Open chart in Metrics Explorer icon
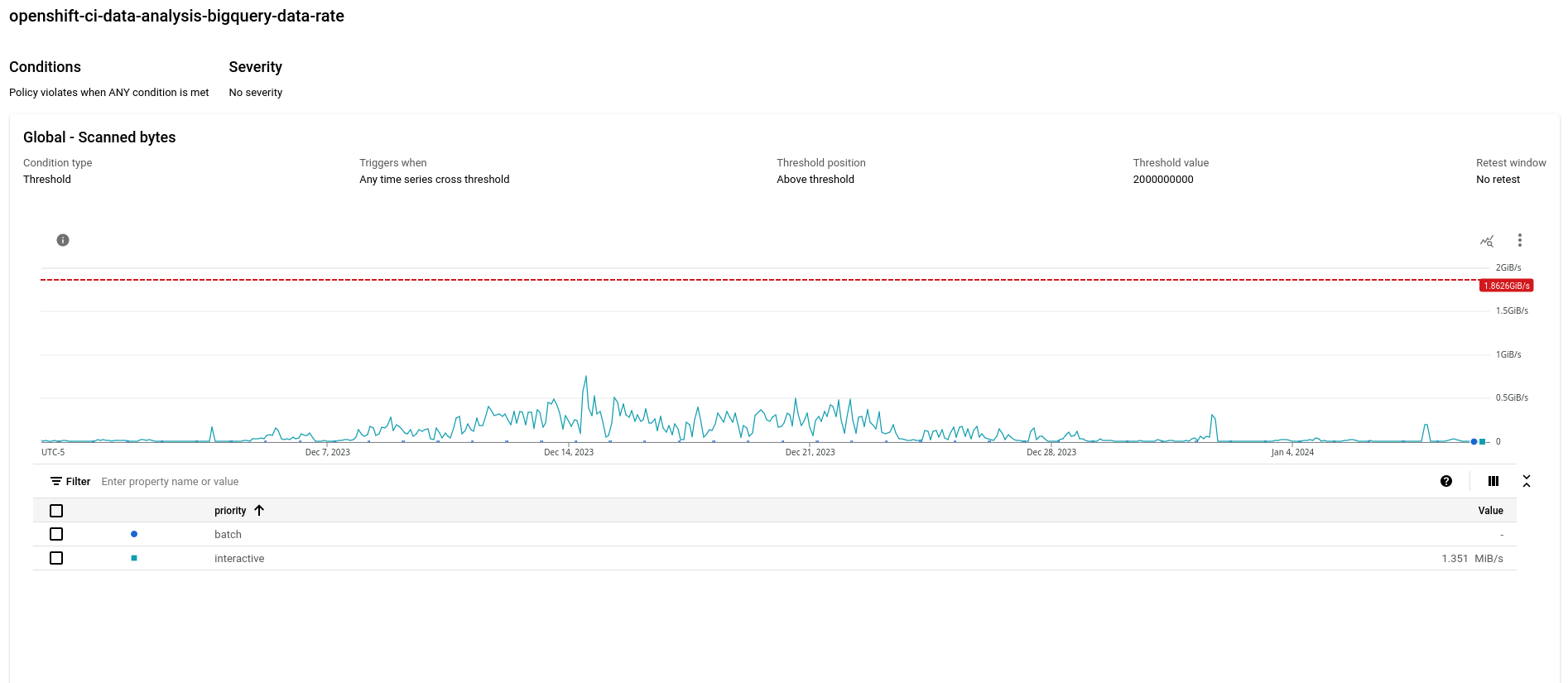The width and height of the screenshot is (1568, 683). [1487, 241]
